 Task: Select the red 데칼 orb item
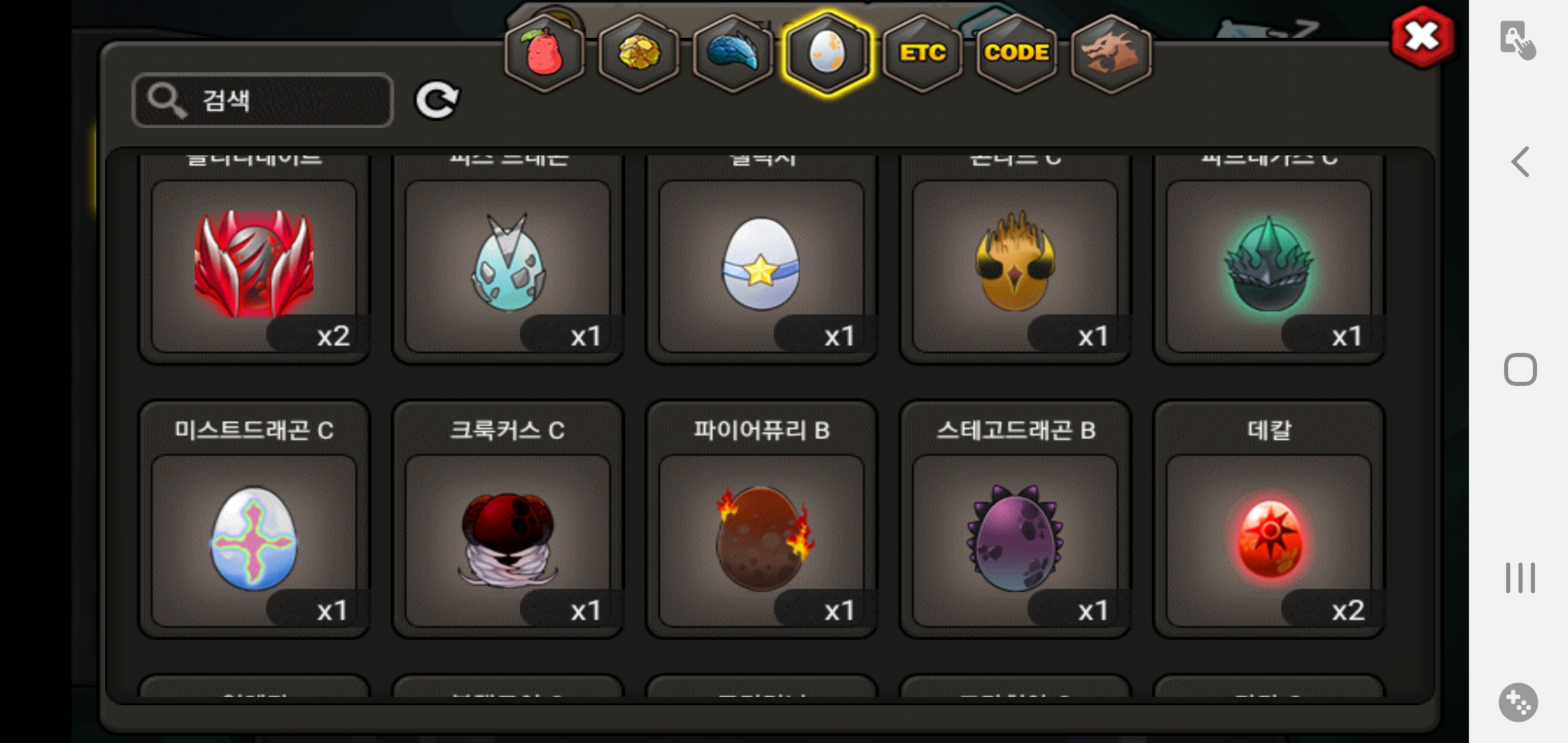pos(1269,519)
